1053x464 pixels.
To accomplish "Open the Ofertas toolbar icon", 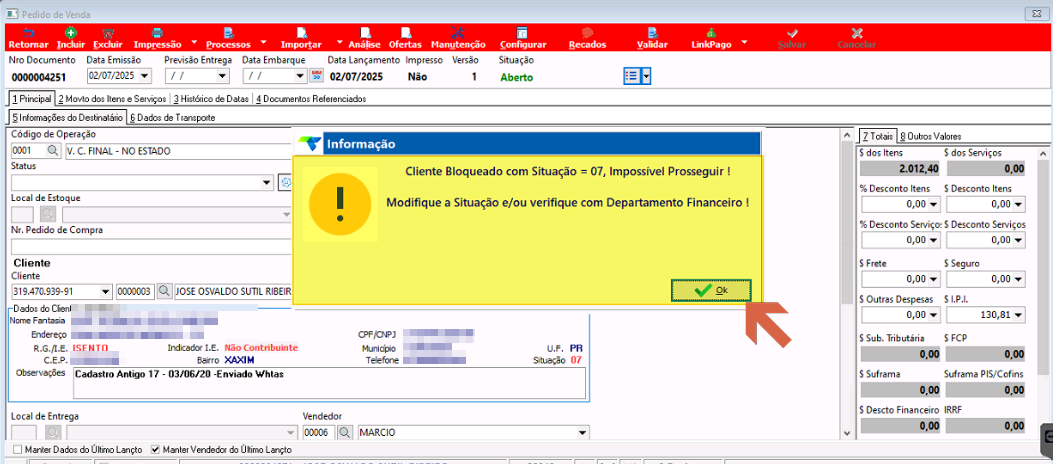I will point(406,33).
